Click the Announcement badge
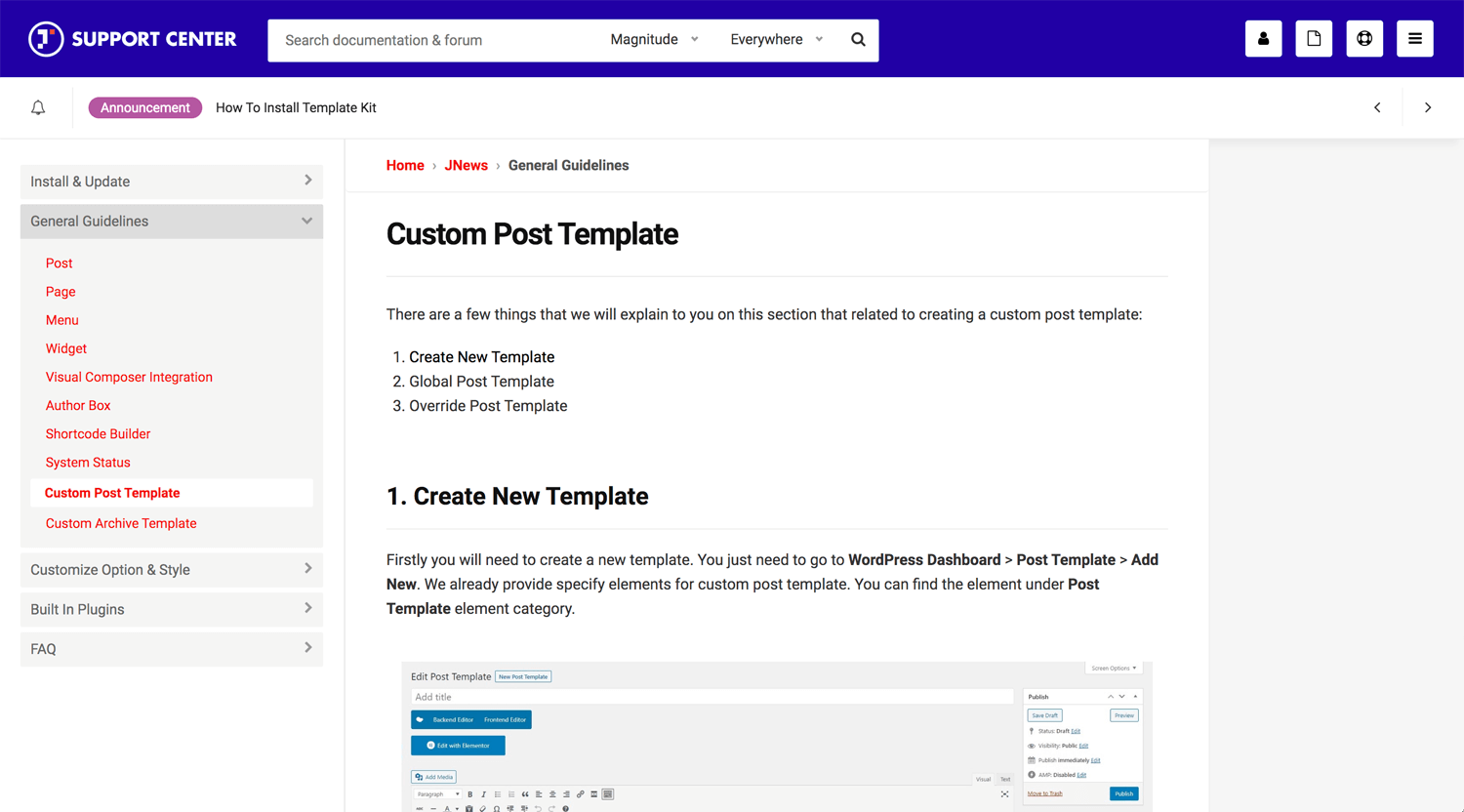This screenshot has width=1464, height=812. [x=145, y=107]
